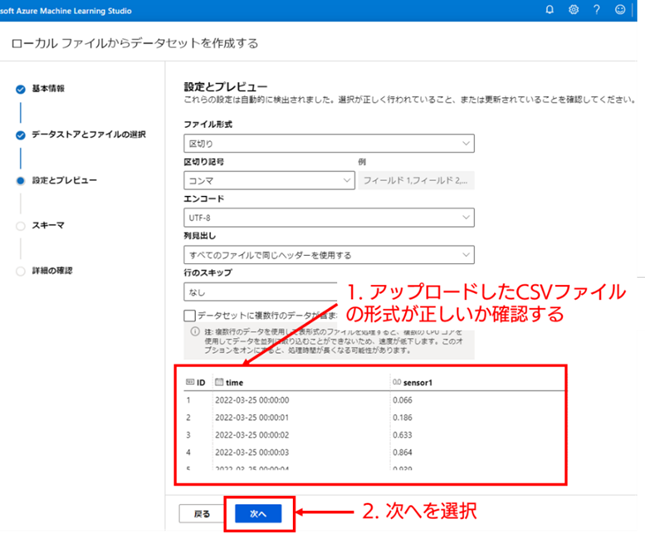Open the settings gear icon
This screenshot has height=534, width=645.
573,9
